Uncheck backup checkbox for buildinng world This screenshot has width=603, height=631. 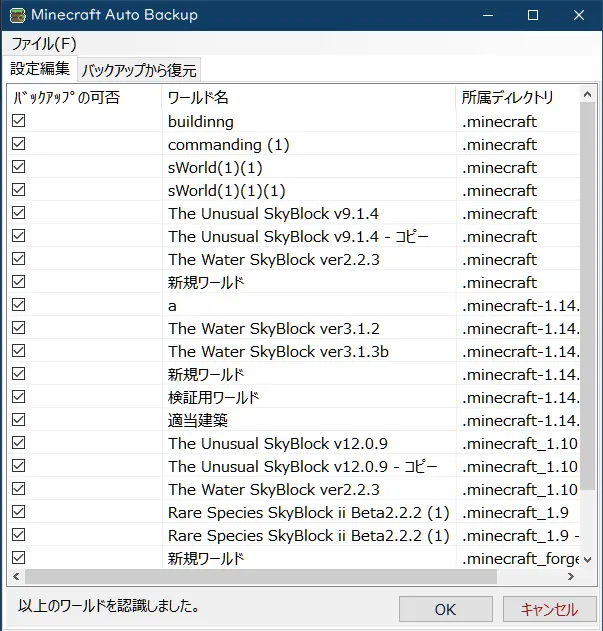pos(19,121)
